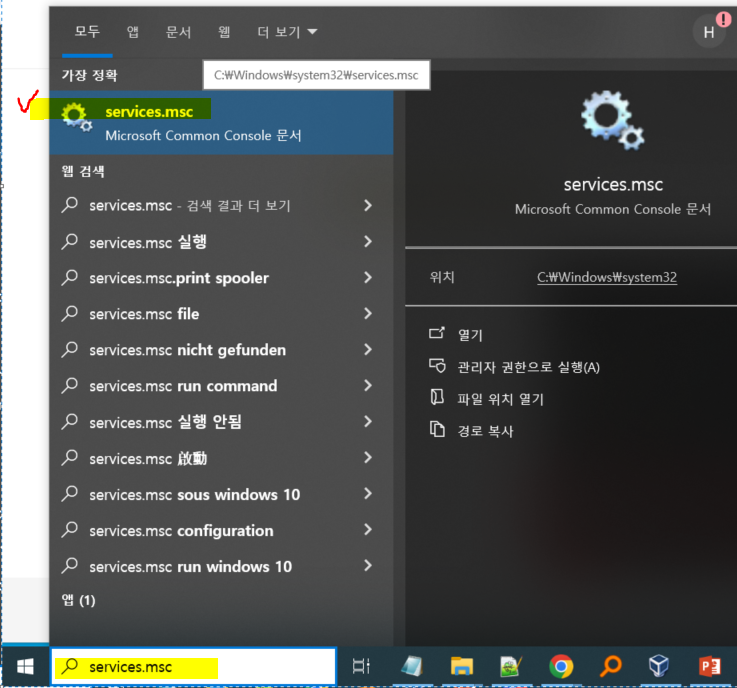
Task: Select the 'services.msc 啟動' suggestion
Action: coord(221,458)
